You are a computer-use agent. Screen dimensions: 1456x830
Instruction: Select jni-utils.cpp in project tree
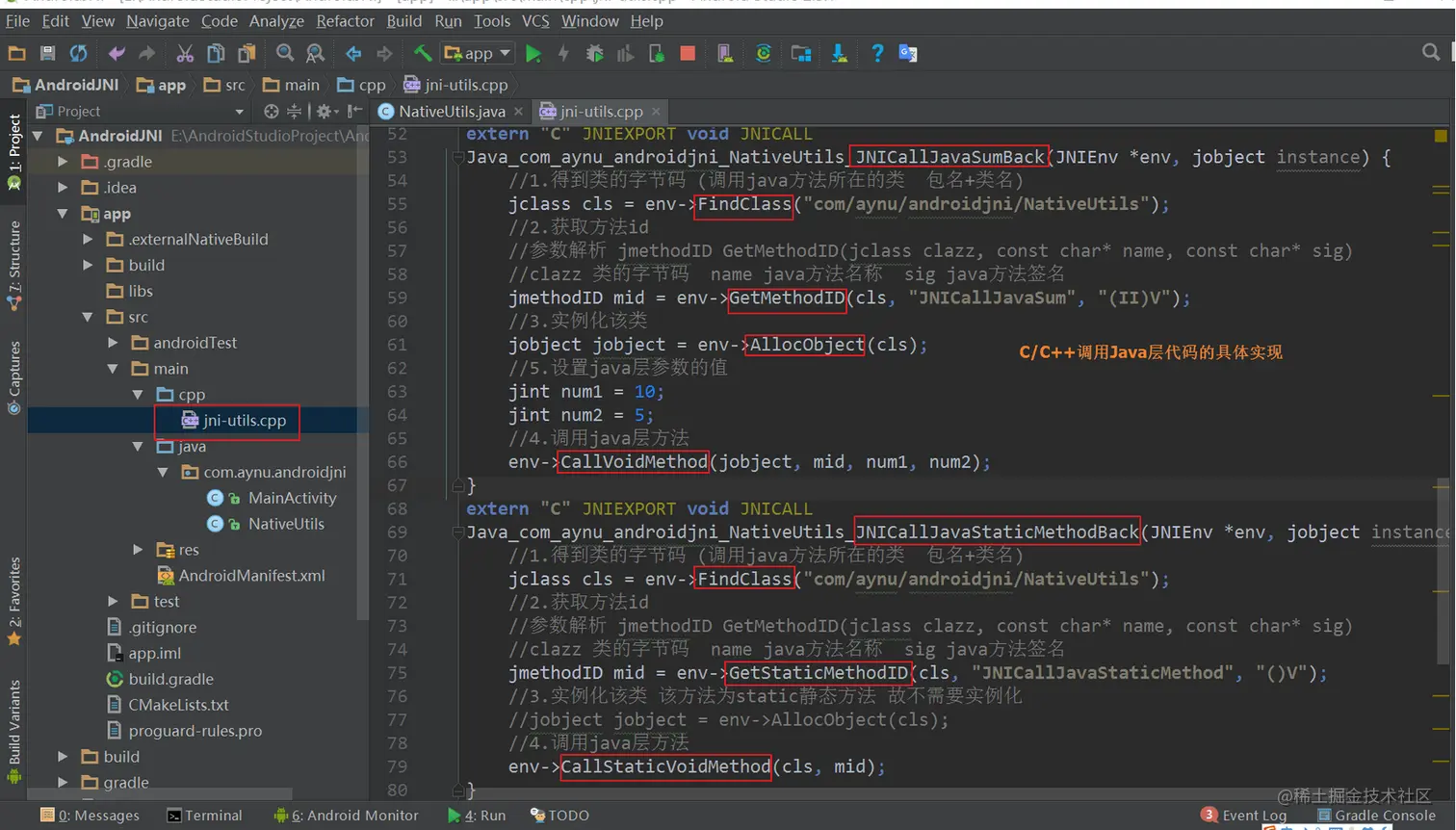coord(245,421)
